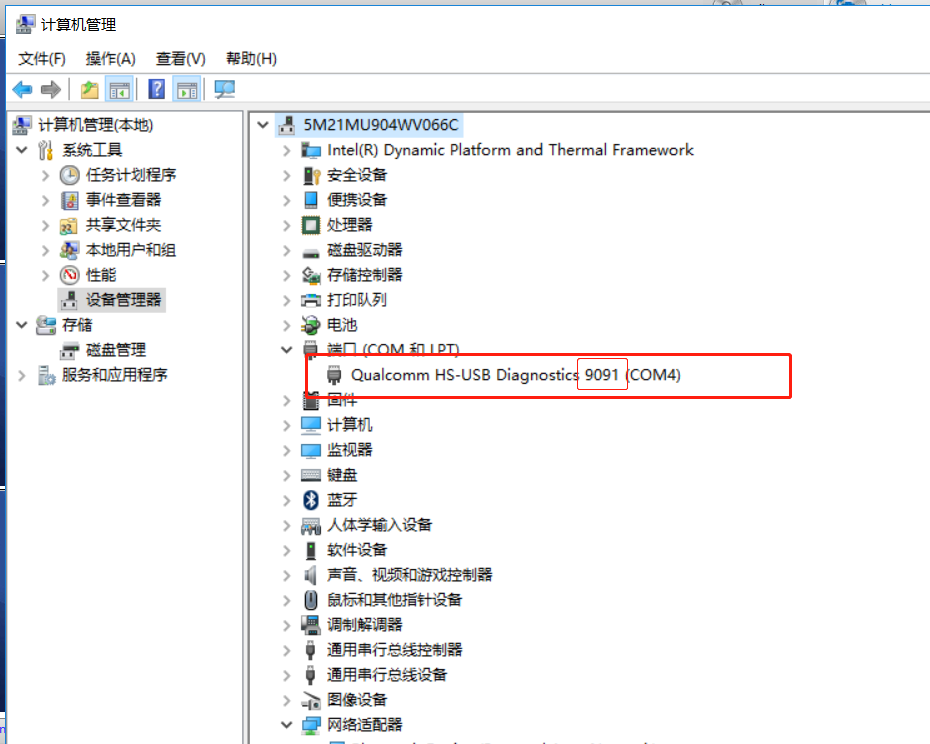The image size is (930, 744).
Task: Select Qualcomm HS-USB Diagnostics 9091 (COM4)
Action: (x=515, y=375)
